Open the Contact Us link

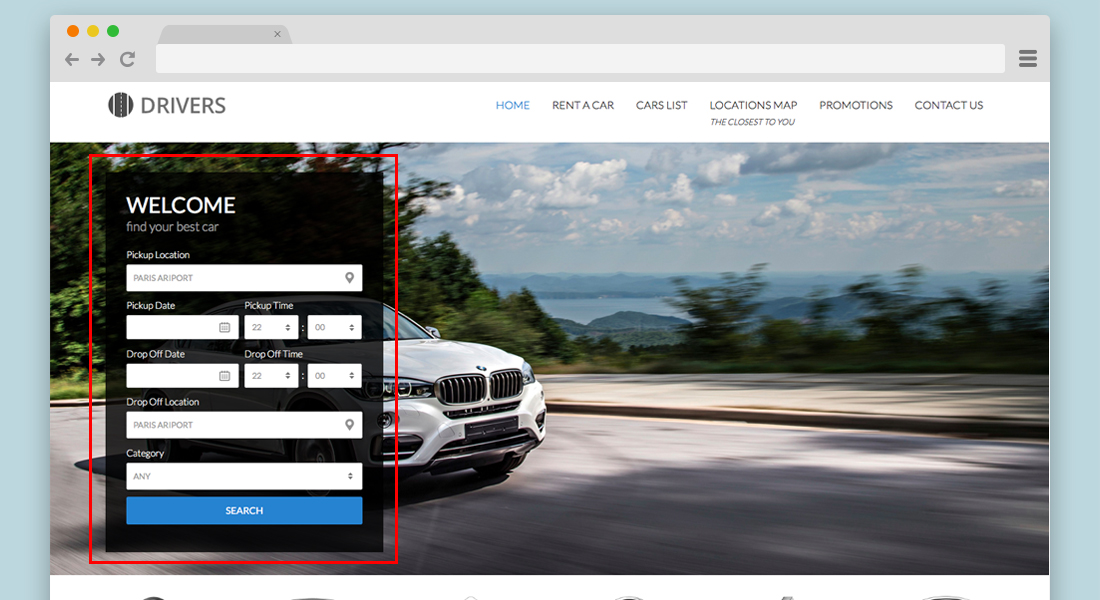[948, 105]
